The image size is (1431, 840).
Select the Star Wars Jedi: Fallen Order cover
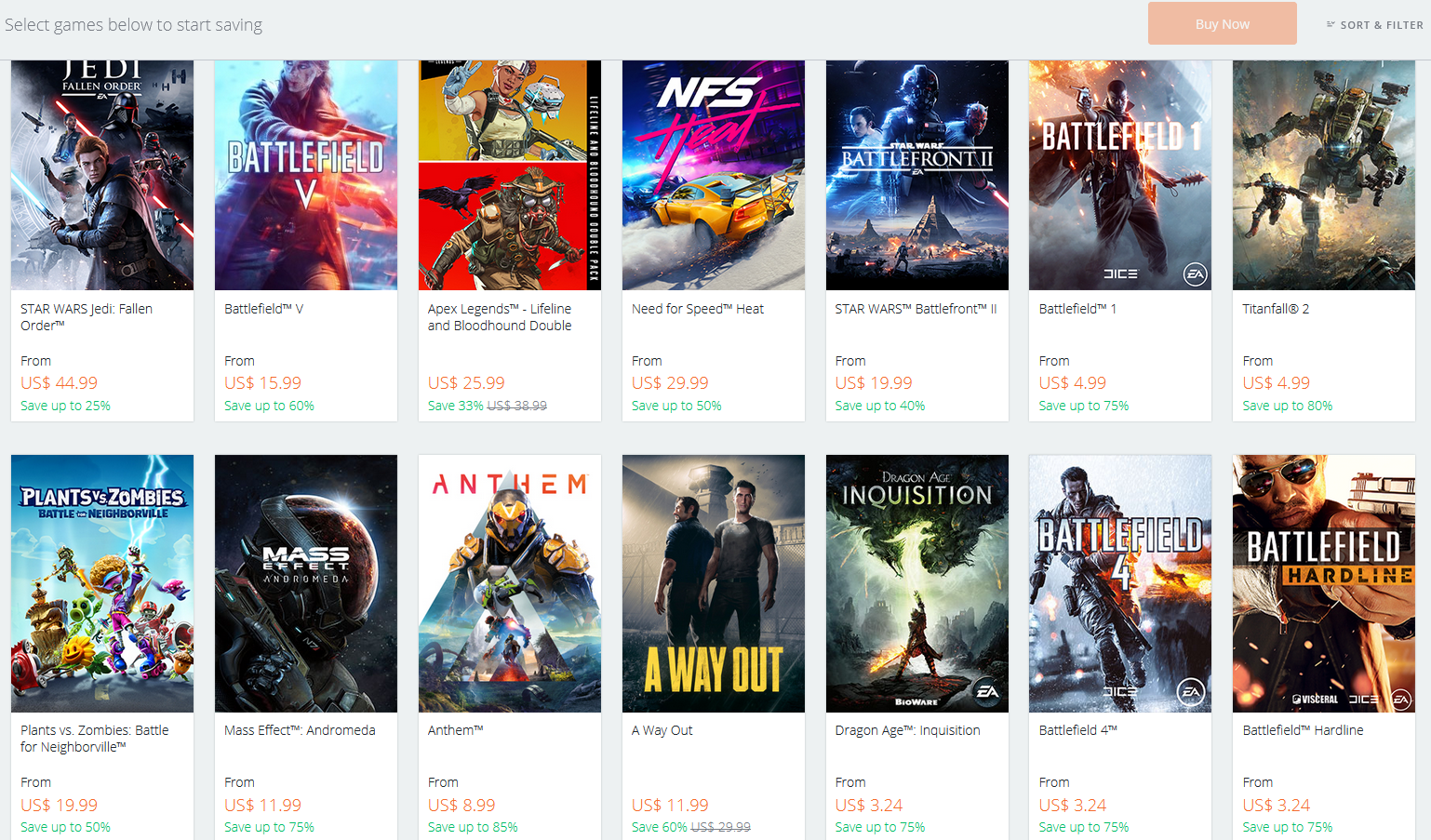[102, 175]
